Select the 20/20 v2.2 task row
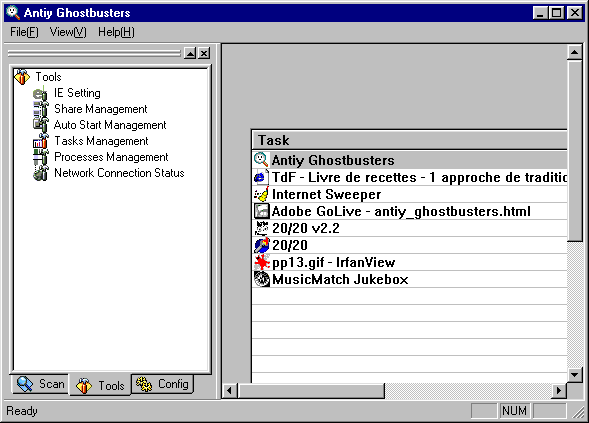The height and width of the screenshot is (423, 589). point(409,228)
